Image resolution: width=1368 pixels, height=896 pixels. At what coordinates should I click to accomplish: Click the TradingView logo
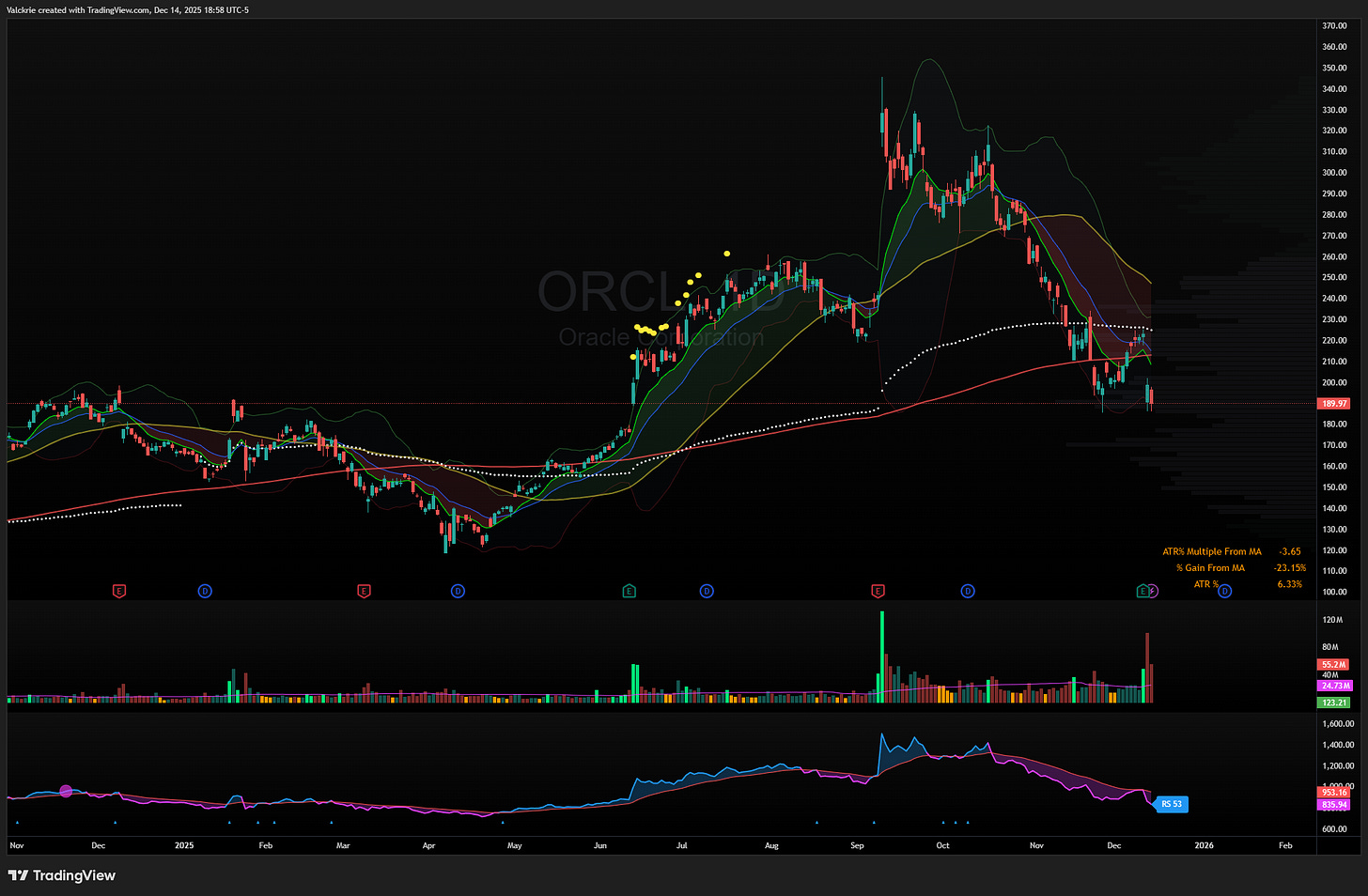tap(62, 875)
